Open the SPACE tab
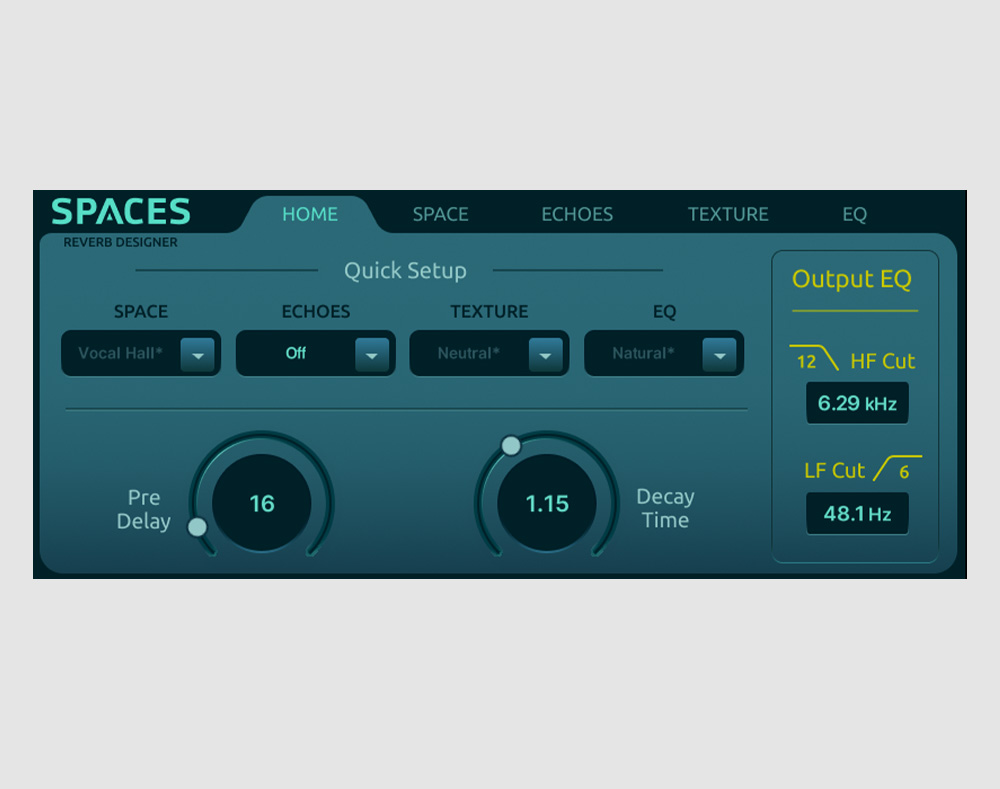Screen dimensions: 1000x789 (441, 214)
